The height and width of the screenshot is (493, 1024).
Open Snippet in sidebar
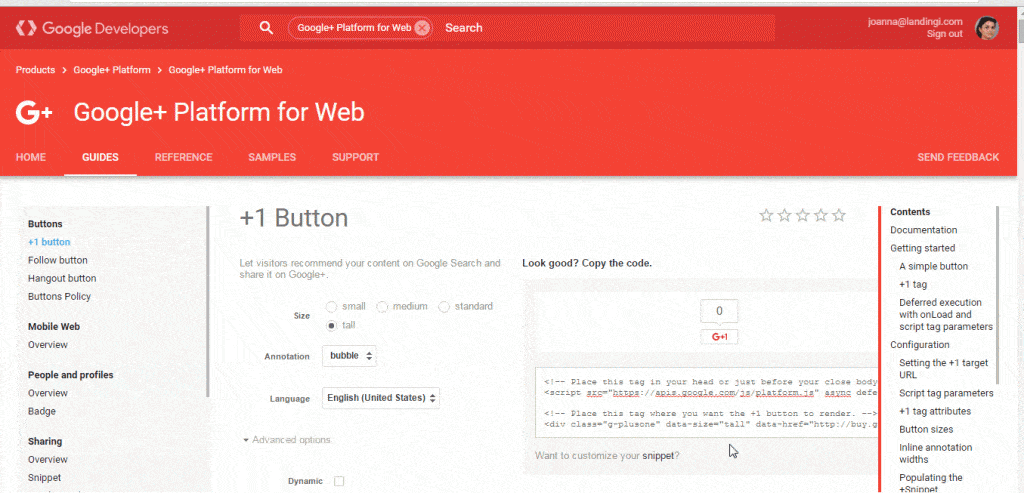pyautogui.click(x=44, y=478)
